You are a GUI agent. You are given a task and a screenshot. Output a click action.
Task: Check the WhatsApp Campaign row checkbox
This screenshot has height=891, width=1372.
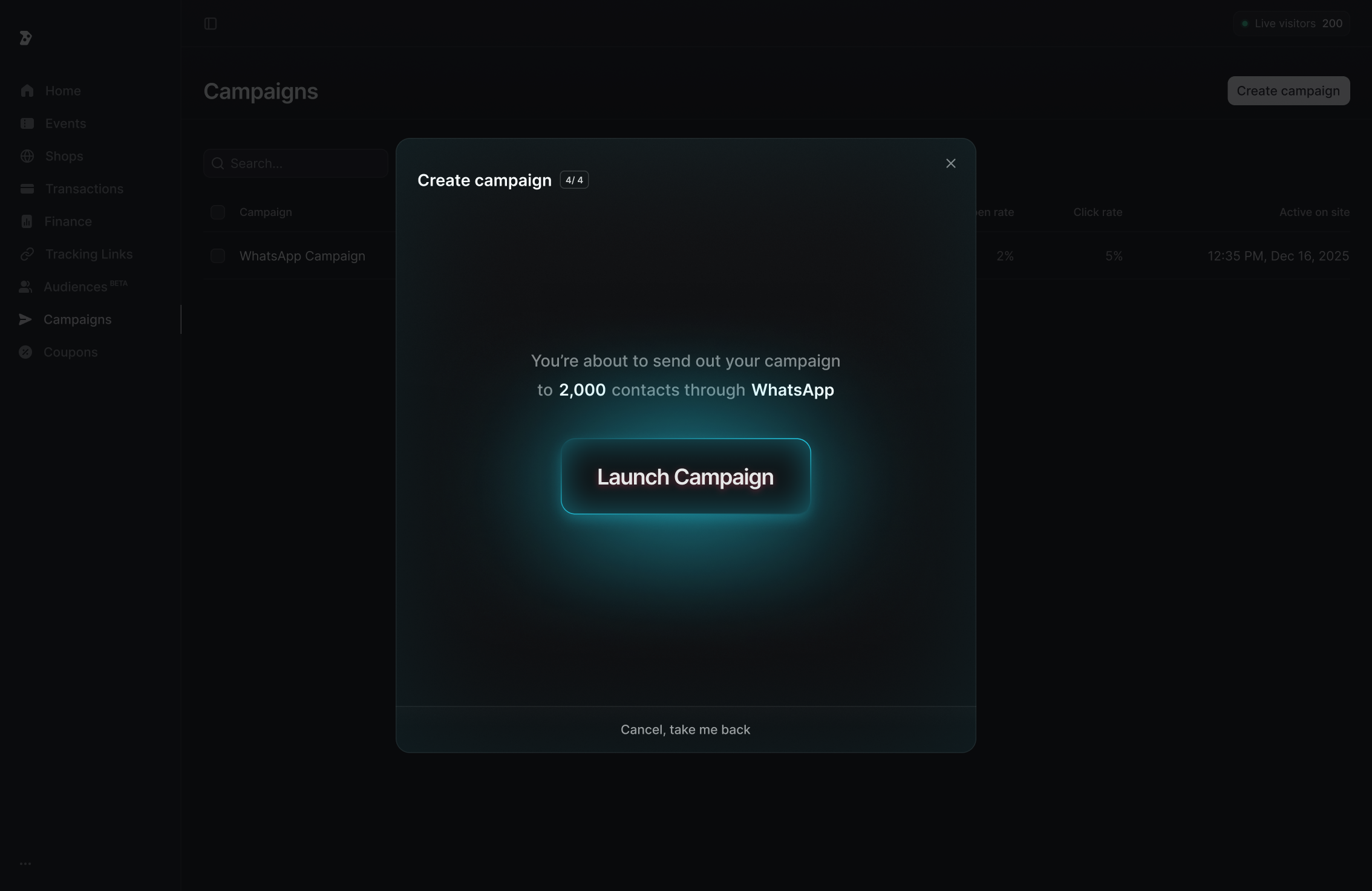(x=218, y=256)
